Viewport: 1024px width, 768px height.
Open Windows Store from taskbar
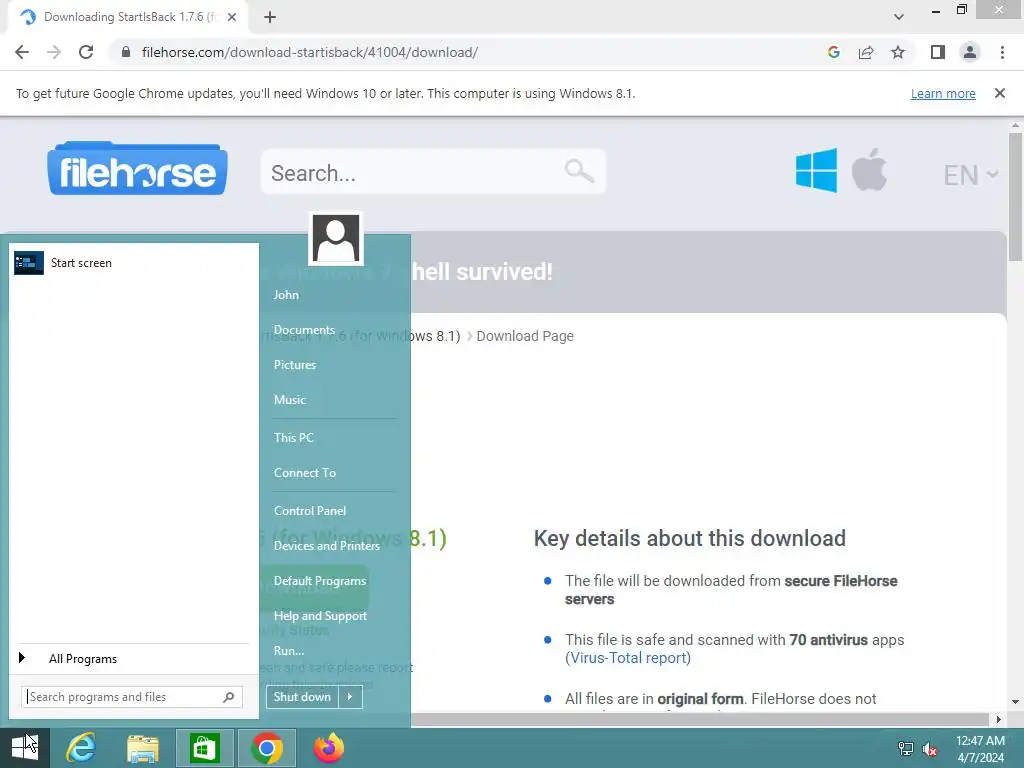(204, 748)
